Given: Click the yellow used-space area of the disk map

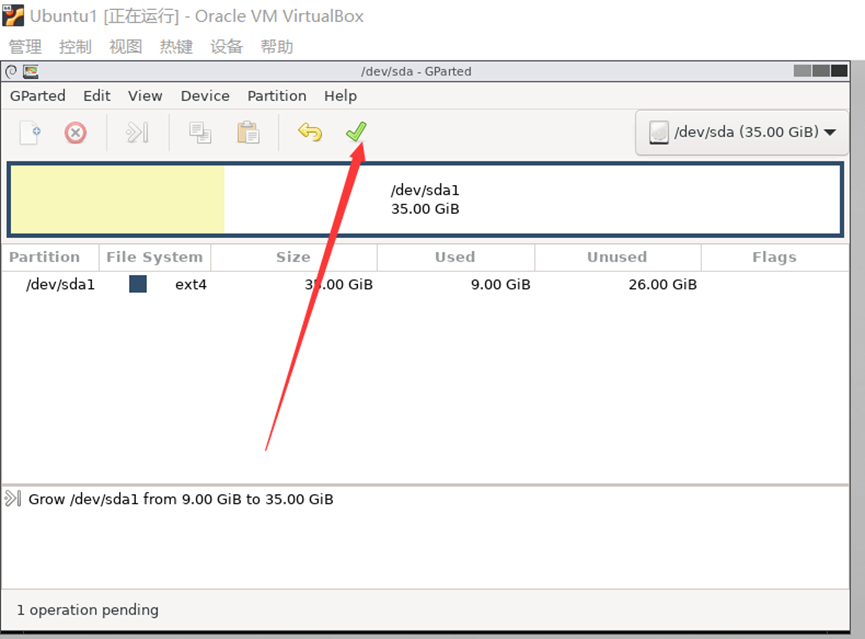Looking at the screenshot, I should 118,199.
